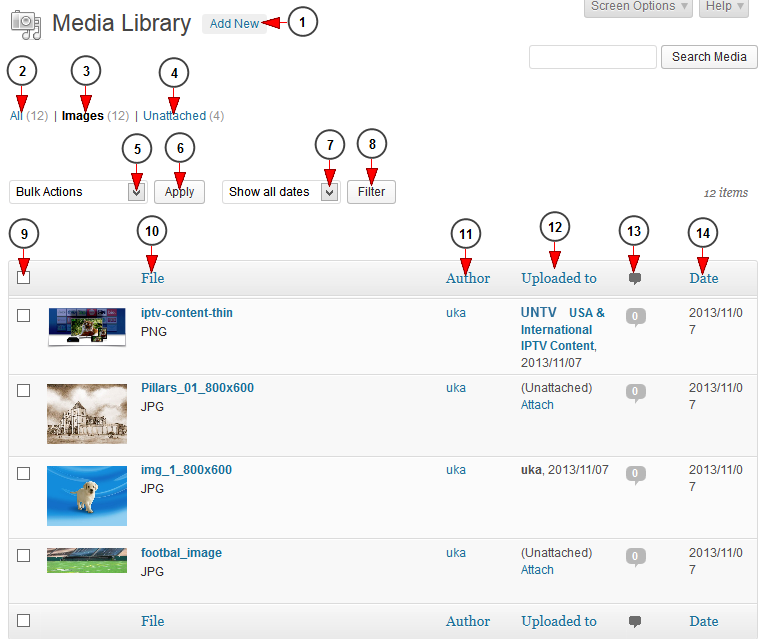765x639 pixels.
Task: Click the "12 items" count text
Action: coord(725,193)
